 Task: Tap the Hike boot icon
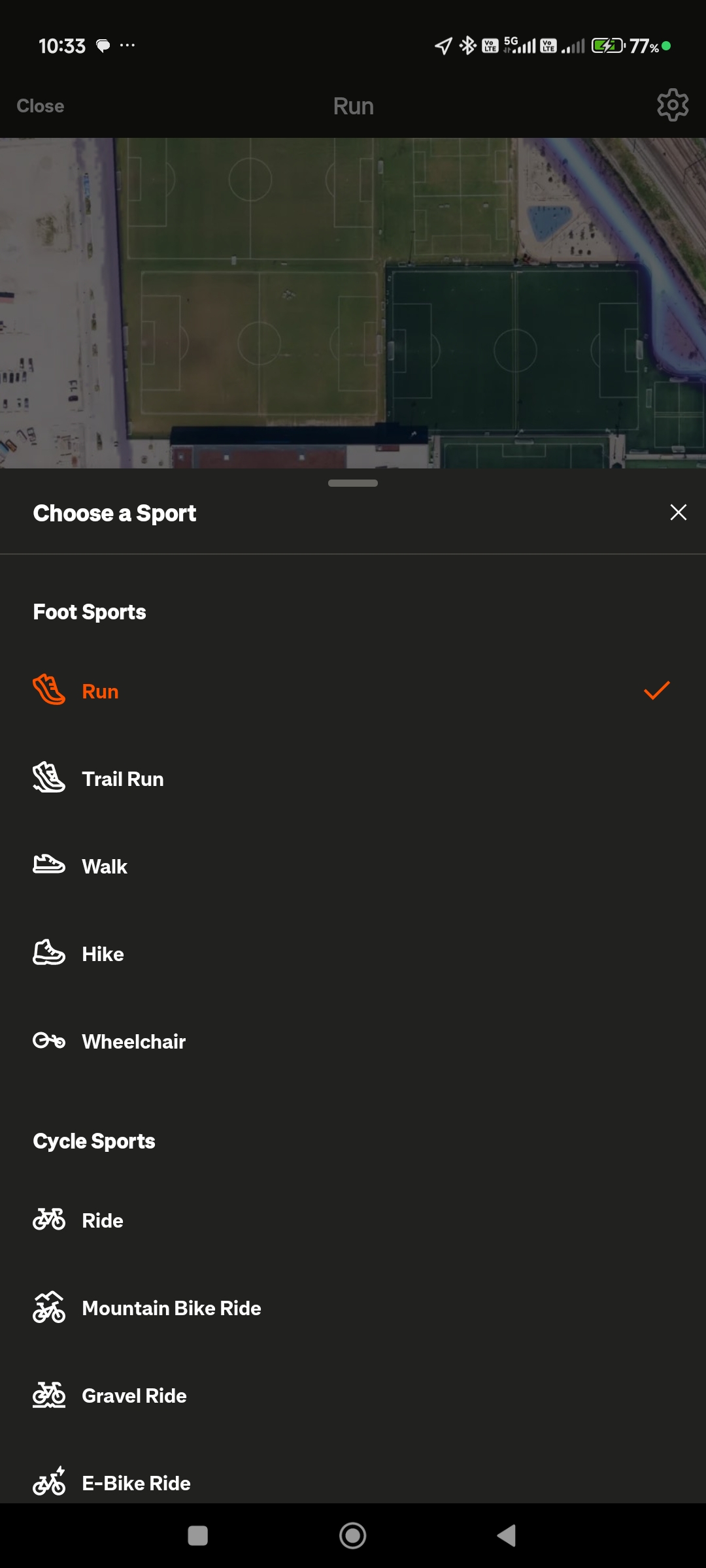pos(49,953)
